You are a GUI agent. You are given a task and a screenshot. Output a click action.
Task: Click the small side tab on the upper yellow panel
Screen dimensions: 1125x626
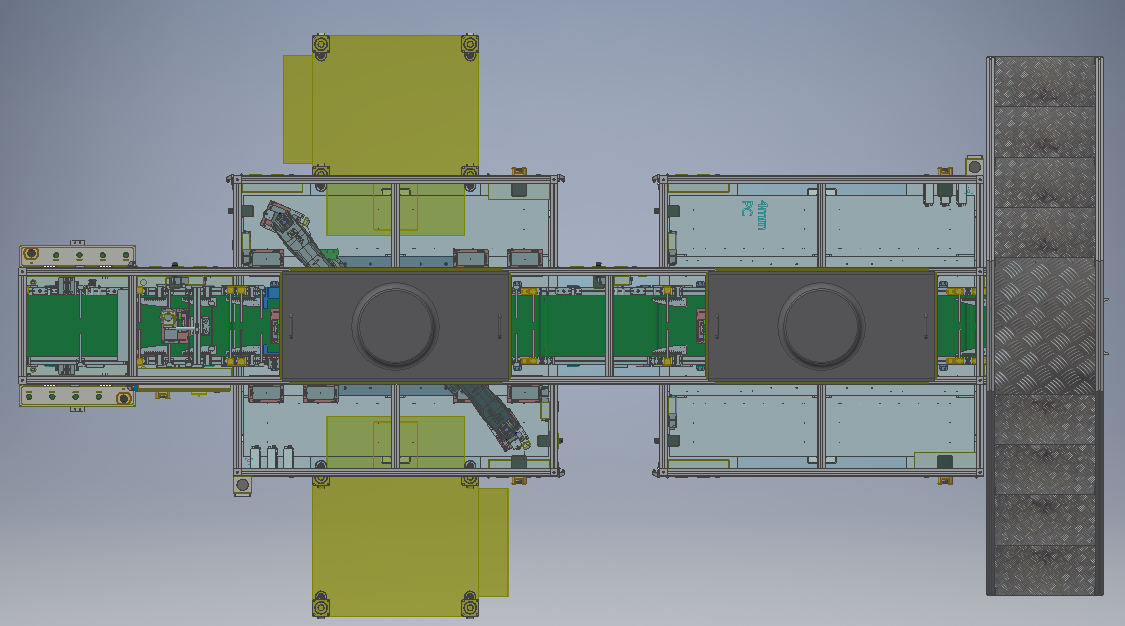click(x=297, y=109)
